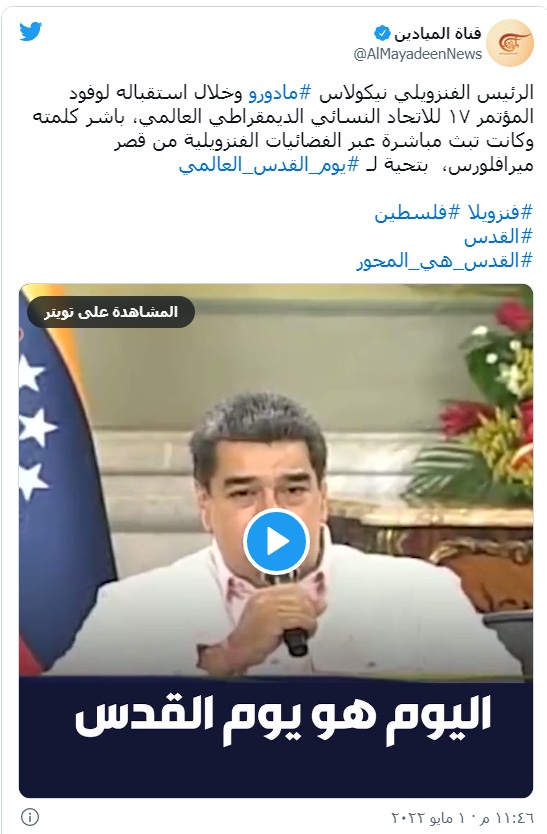The width and height of the screenshot is (547, 834).
Task: Click the tweet body text paragraph
Action: click(x=283, y=129)
